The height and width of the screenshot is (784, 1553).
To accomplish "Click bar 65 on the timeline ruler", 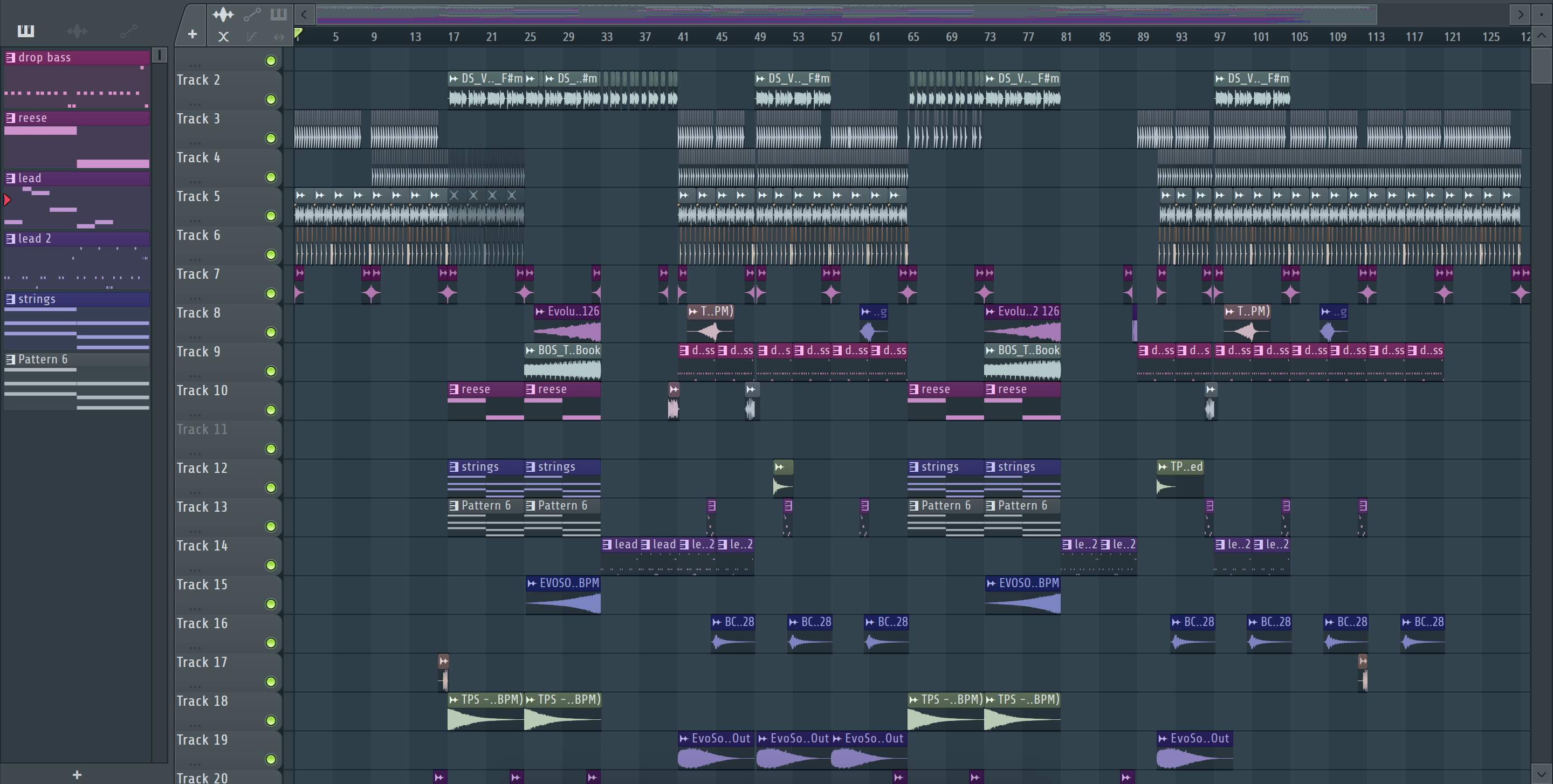I will (913, 37).
